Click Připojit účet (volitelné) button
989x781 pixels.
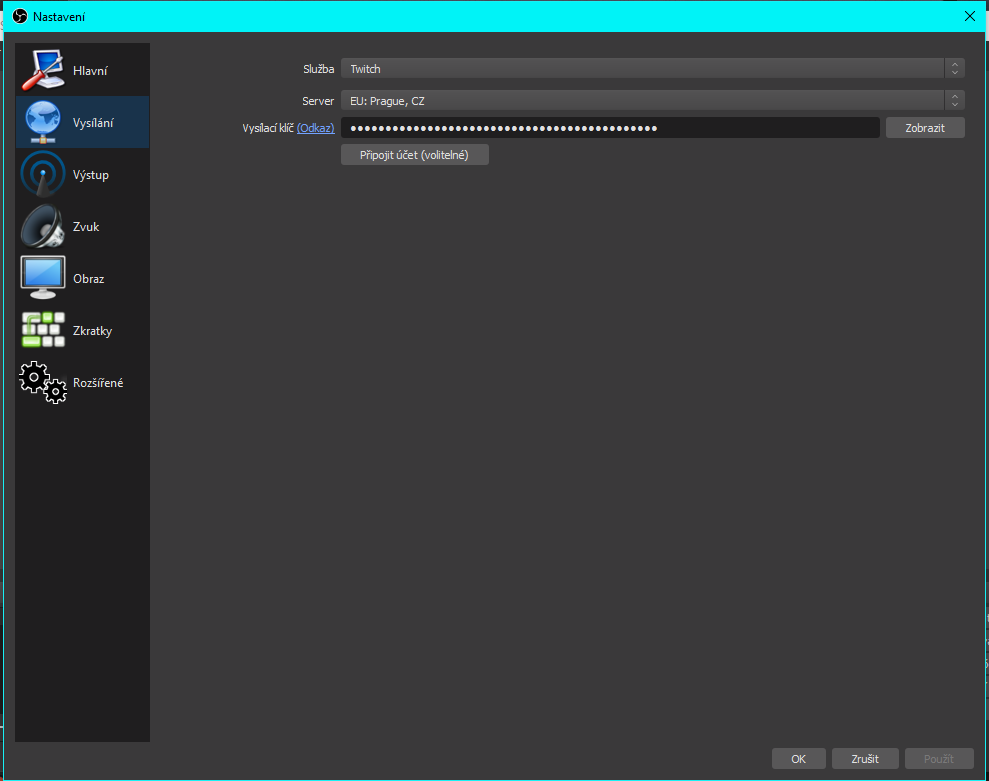click(414, 155)
